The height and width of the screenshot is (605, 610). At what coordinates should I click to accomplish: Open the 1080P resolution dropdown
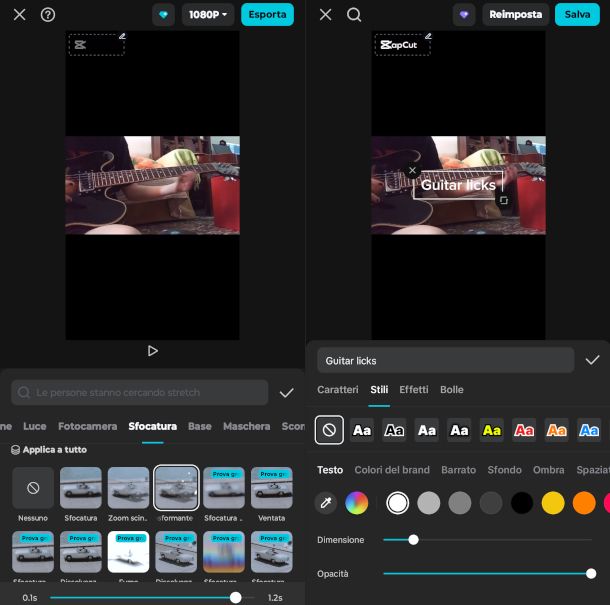(208, 15)
